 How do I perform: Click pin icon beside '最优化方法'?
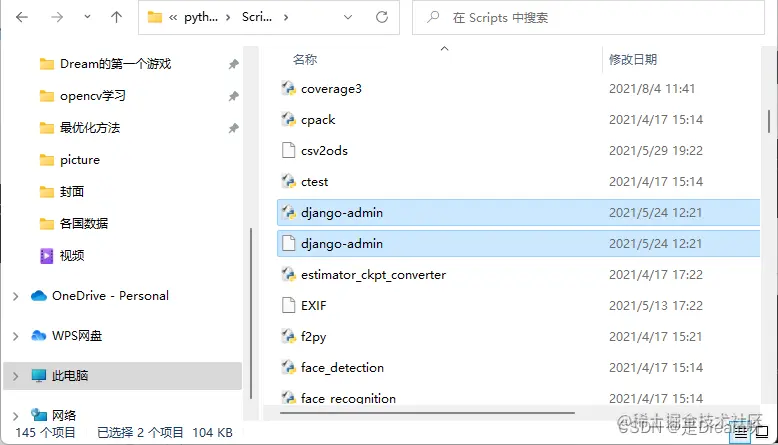tap(233, 128)
